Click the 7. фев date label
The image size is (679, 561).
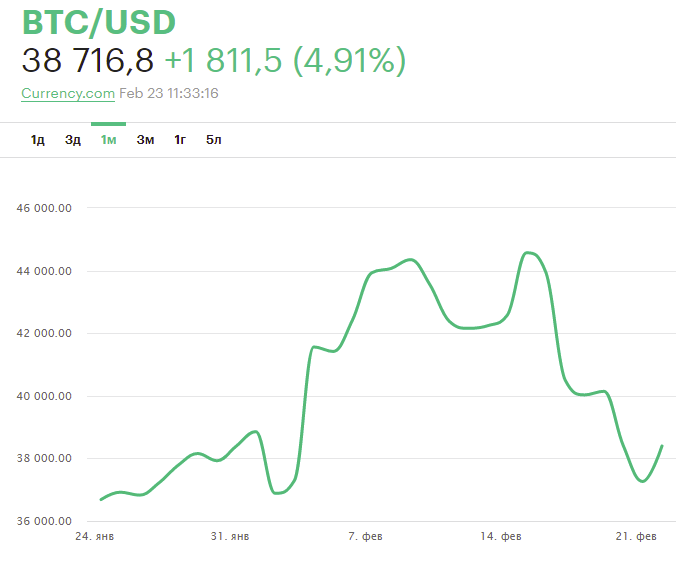pos(366,537)
